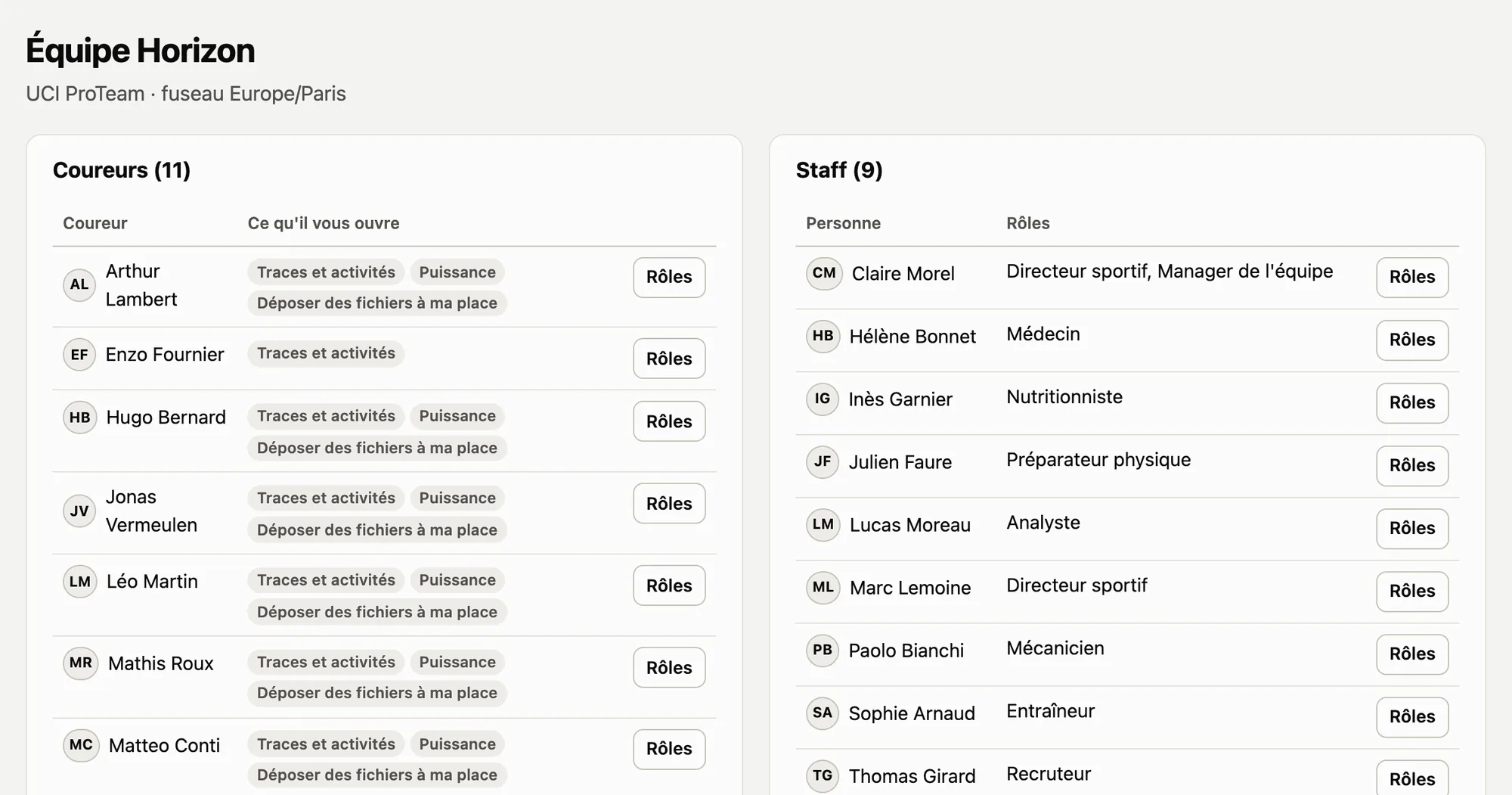Click Hugo Bernard's HB avatar
Viewport: 1512px width, 795px height.
tap(80, 418)
